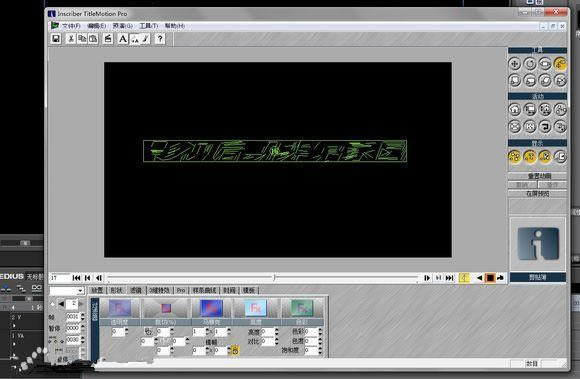The width and height of the screenshot is (580, 379).
Task: Toggle the yellow loop icon beside playback
Action: point(464,278)
